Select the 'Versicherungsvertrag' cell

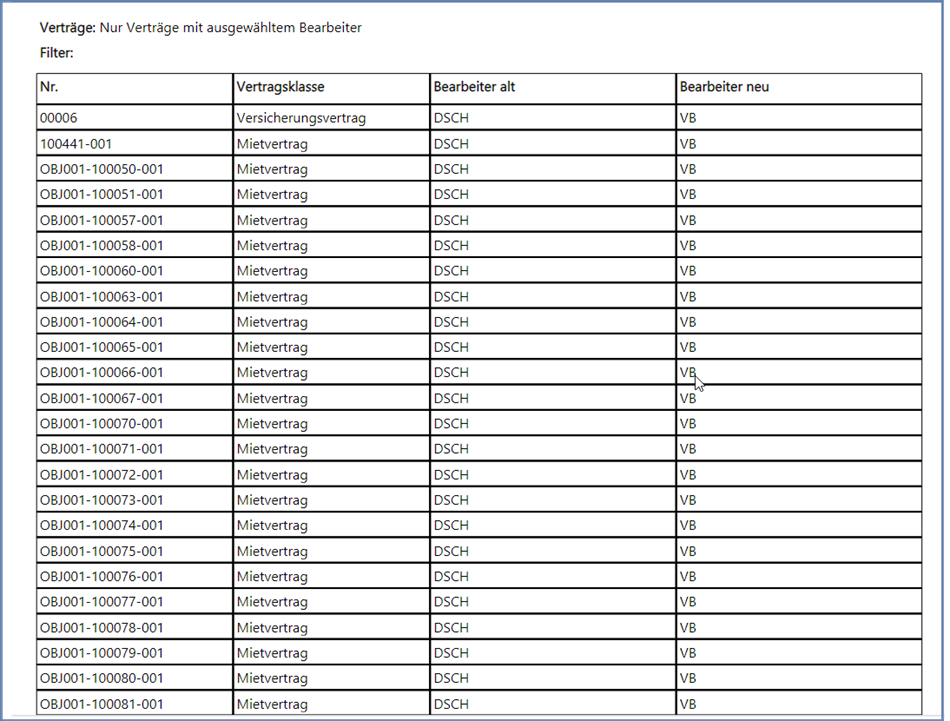point(301,118)
